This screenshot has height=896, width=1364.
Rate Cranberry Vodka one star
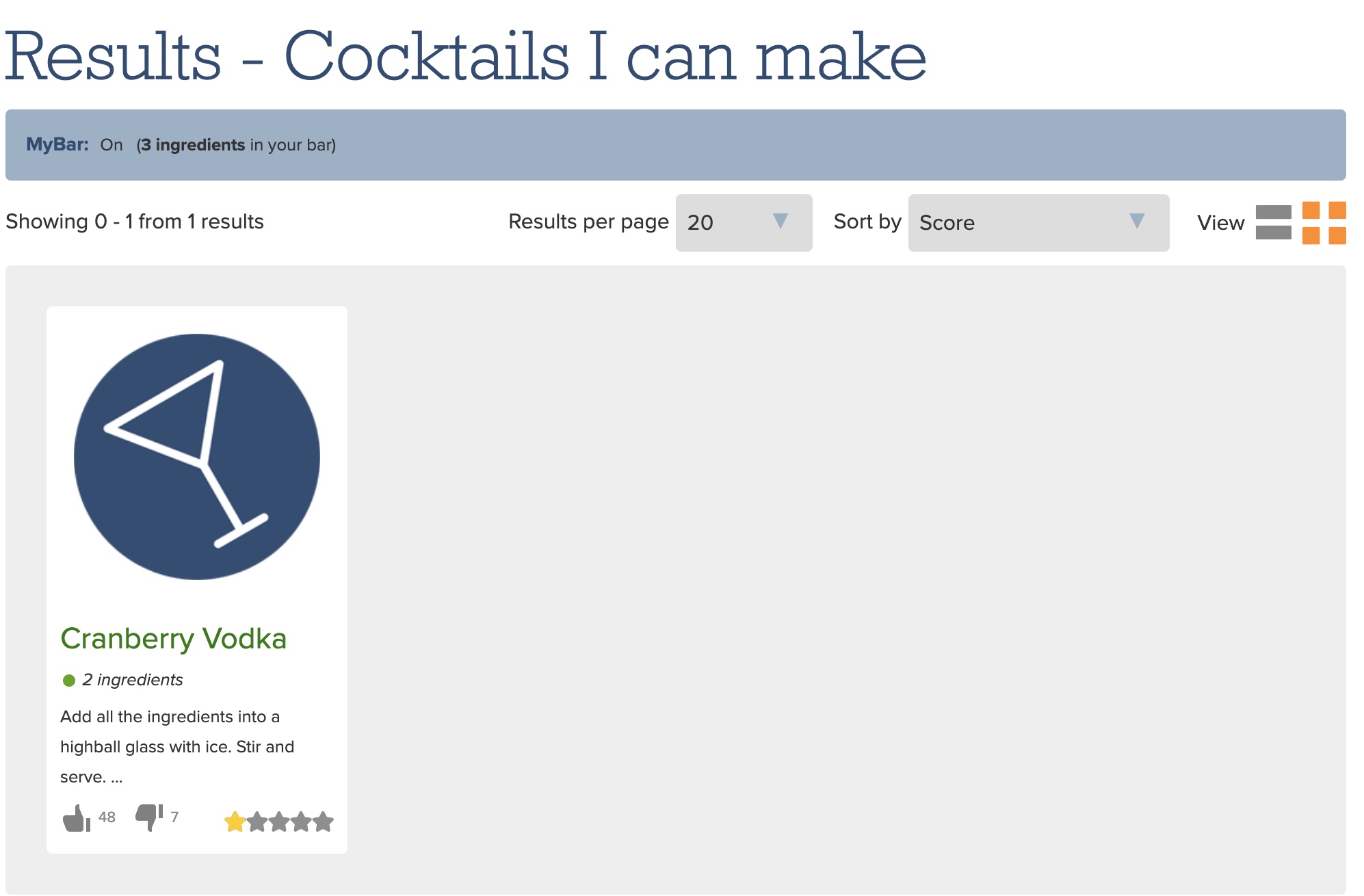pyautogui.click(x=235, y=821)
